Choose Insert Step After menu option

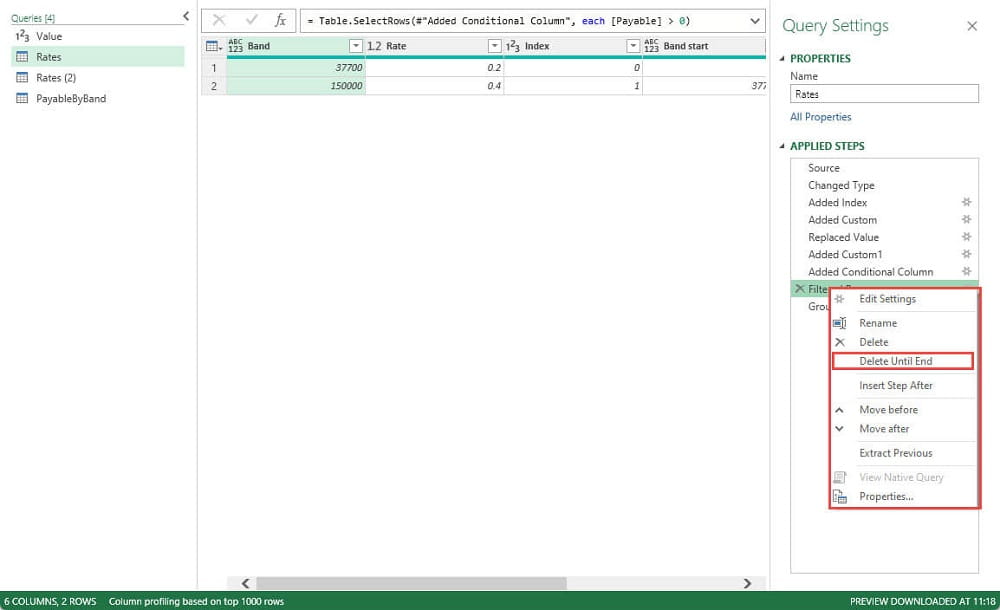pos(895,385)
